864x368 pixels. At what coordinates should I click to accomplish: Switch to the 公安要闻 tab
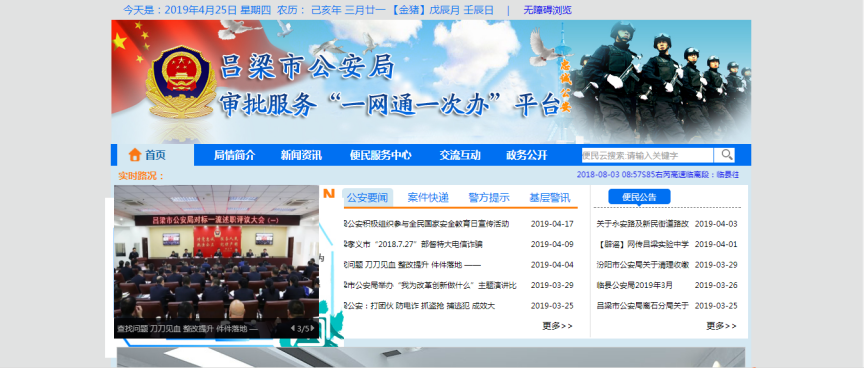pos(368,198)
